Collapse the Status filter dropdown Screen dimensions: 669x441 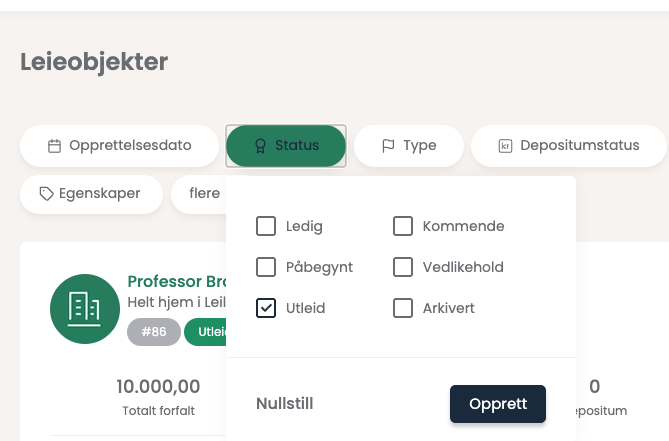point(286,146)
